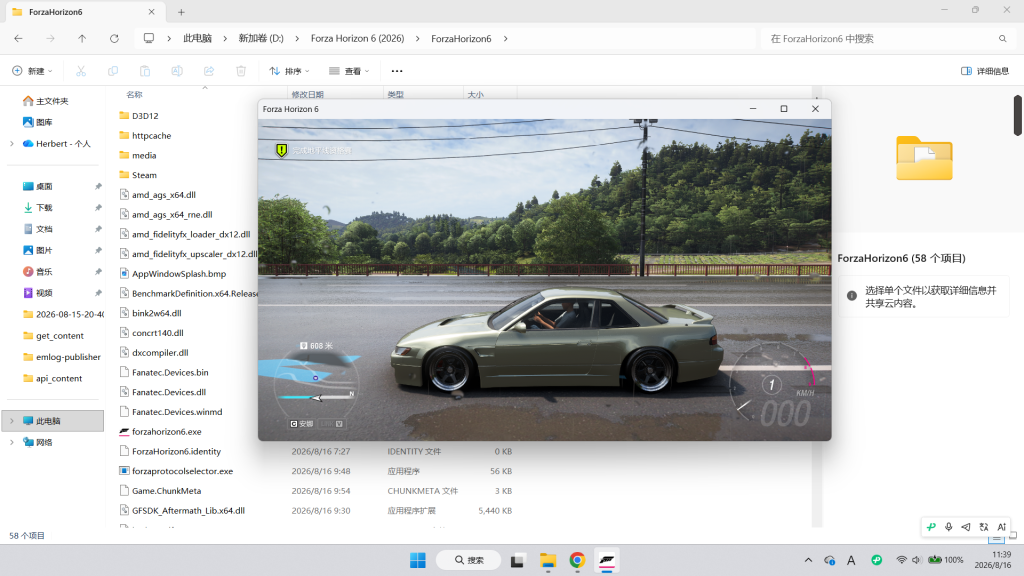Click the microphone icon in floating toolbar
This screenshot has width=1024, height=576.
(948, 527)
